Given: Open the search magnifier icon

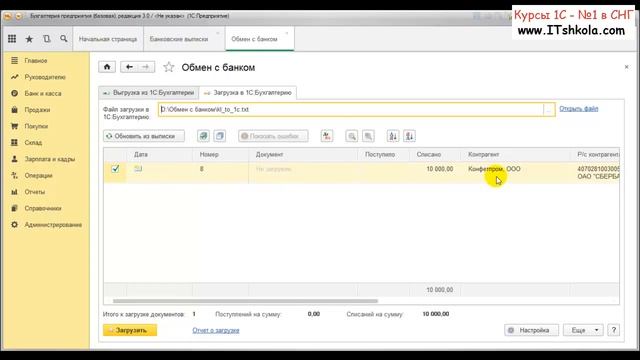Looking at the screenshot, I should [64, 39].
